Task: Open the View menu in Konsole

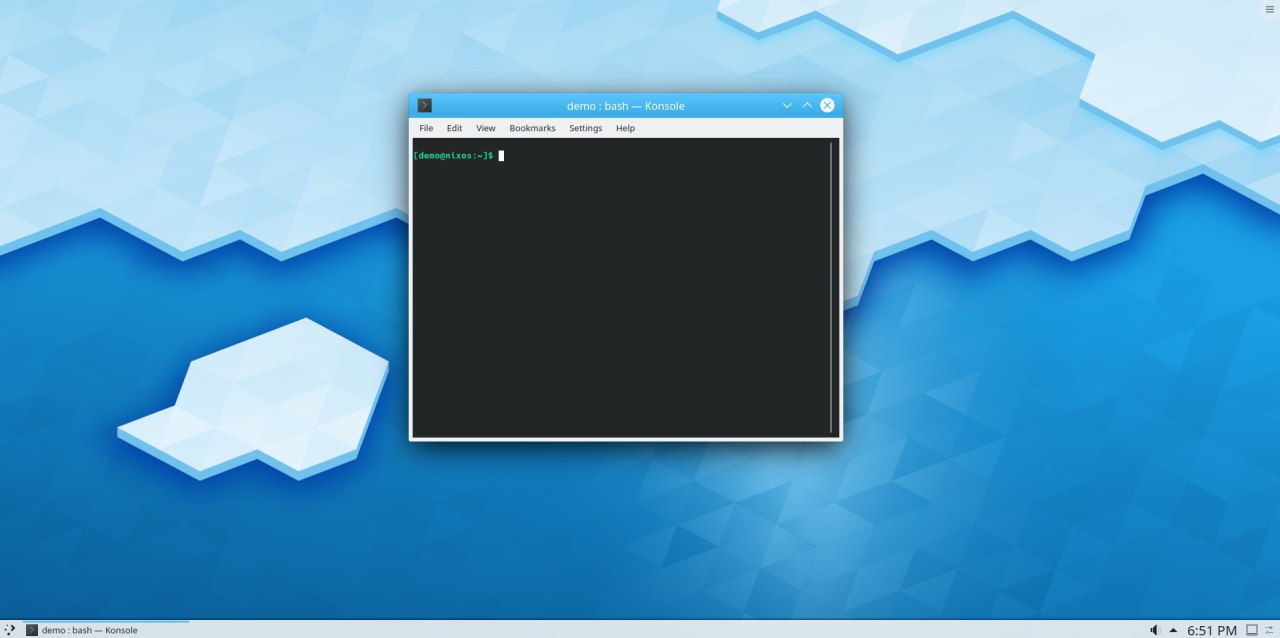Action: point(486,128)
